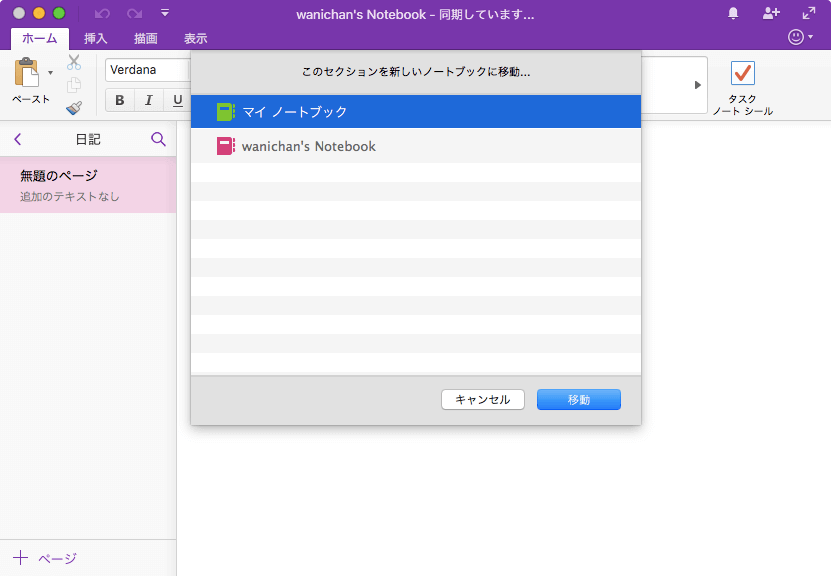Viewport: 831px width, 576px height.
Task: Open the quick access toolbar customize dropdown
Action: [165, 13]
